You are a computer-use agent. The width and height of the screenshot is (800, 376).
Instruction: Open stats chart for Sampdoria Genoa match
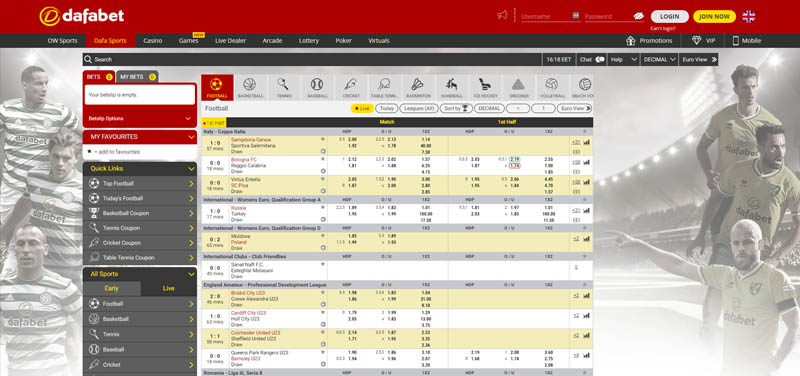(586, 142)
